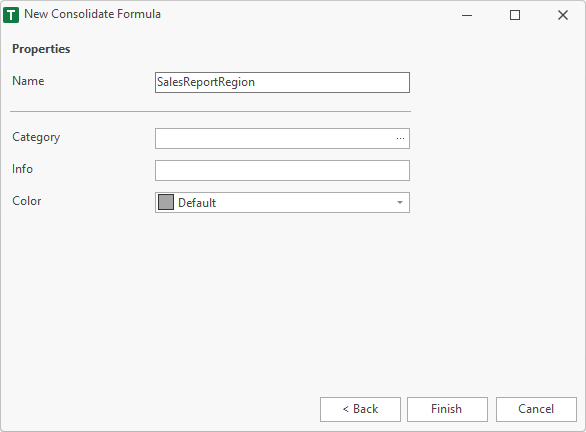Open the Default color combo box
586x432 pixels.
pyautogui.click(x=282, y=203)
